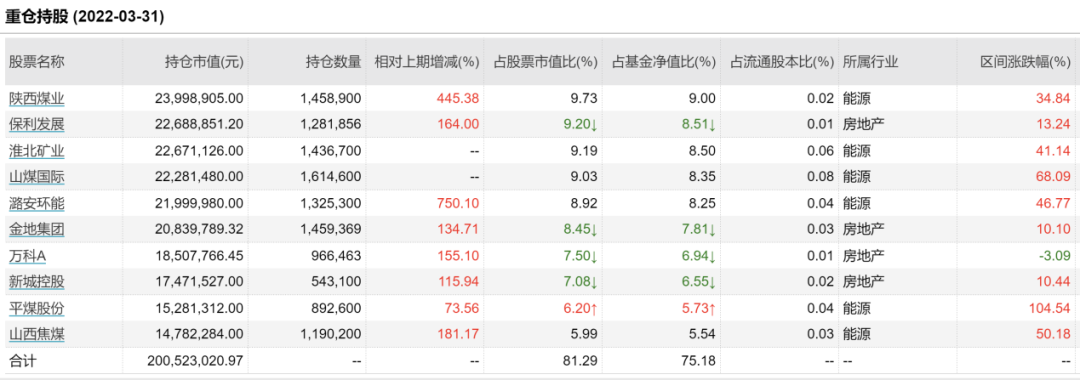Click the 所属行业 column header
Screen dimensions: 1080x380
point(871,62)
